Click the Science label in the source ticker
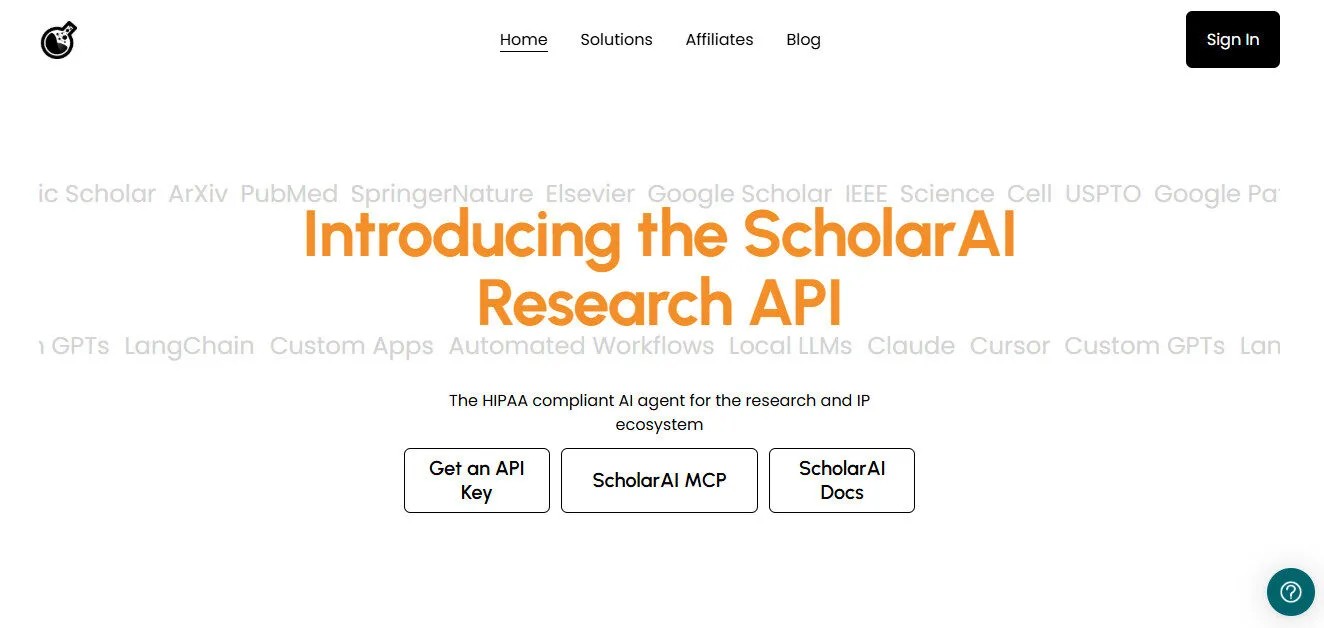This screenshot has height=628, width=1324. pyautogui.click(x=946, y=194)
